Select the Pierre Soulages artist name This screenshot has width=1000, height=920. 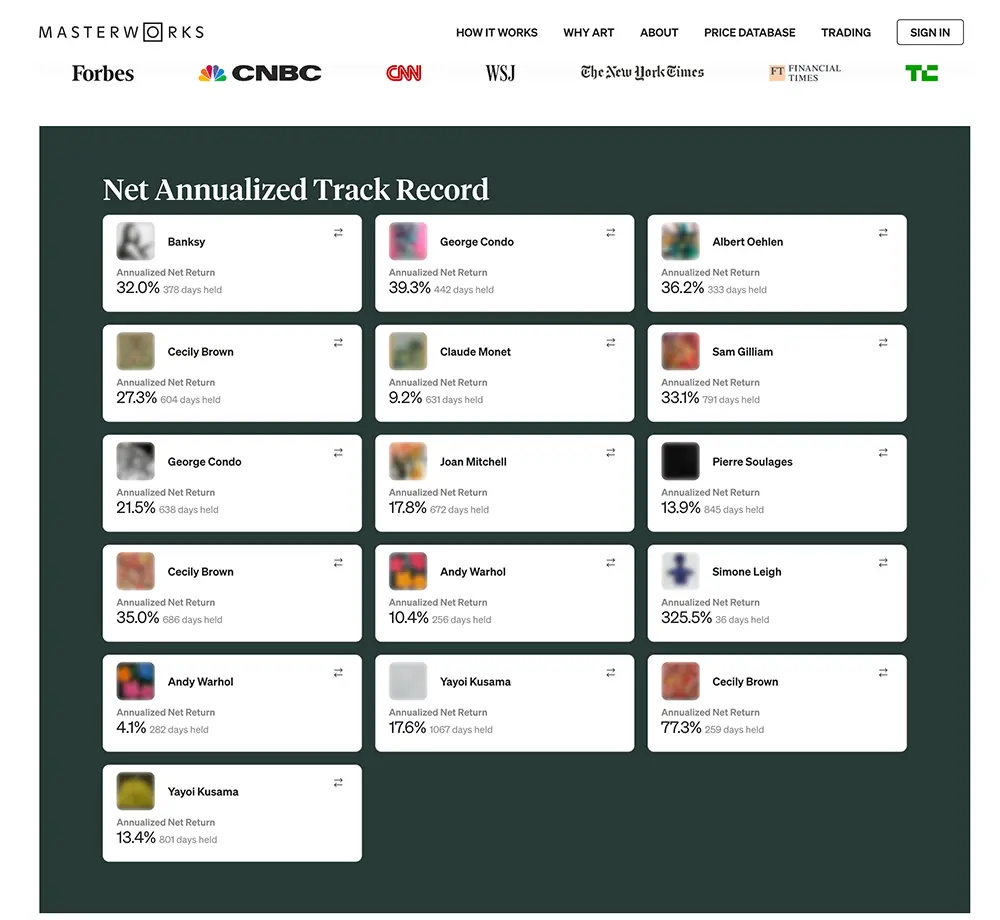click(x=752, y=462)
